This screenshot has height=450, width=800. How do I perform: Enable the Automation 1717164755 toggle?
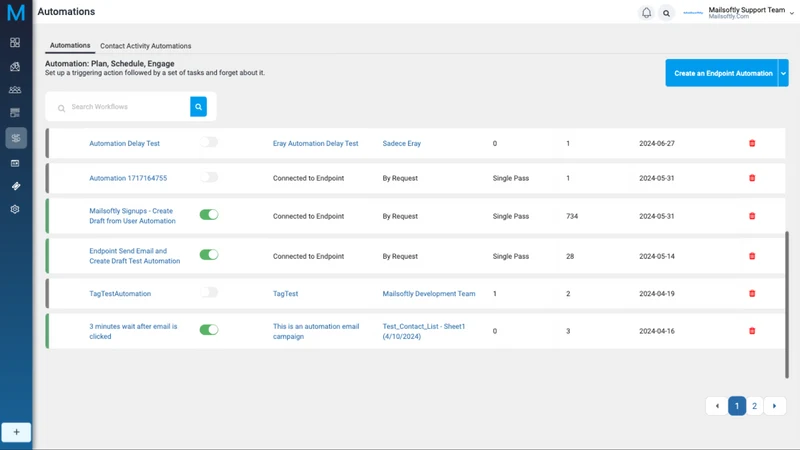tap(209, 177)
